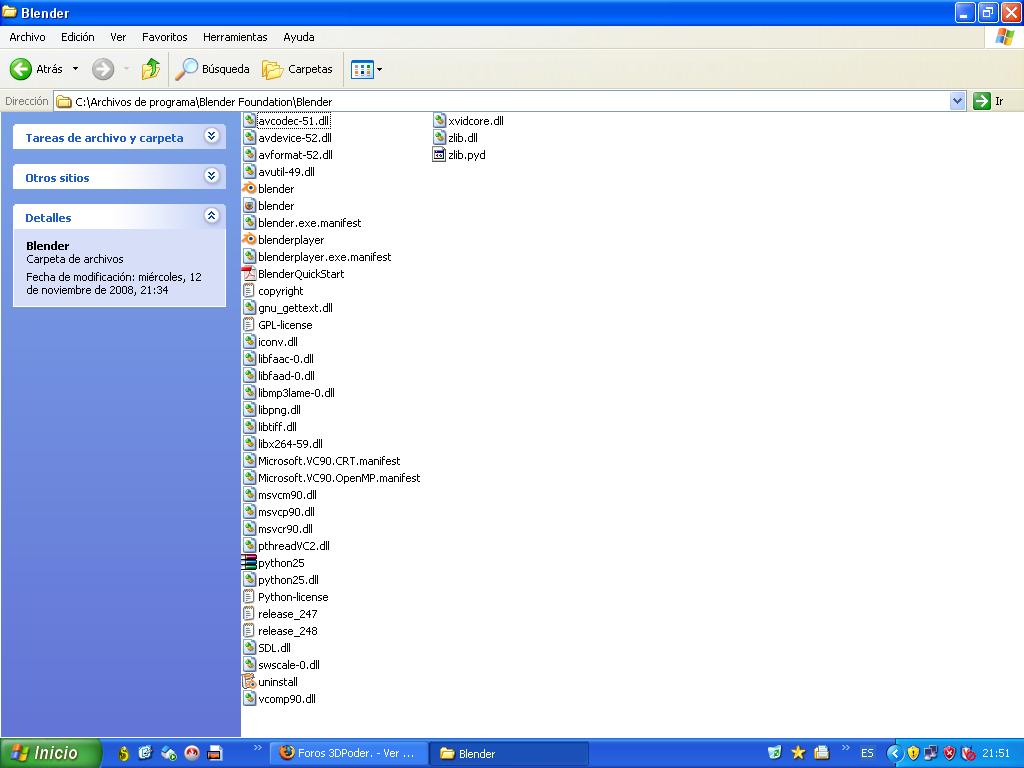Show more quick launch icons chevron
The height and width of the screenshot is (768, 1024).
coord(257,748)
